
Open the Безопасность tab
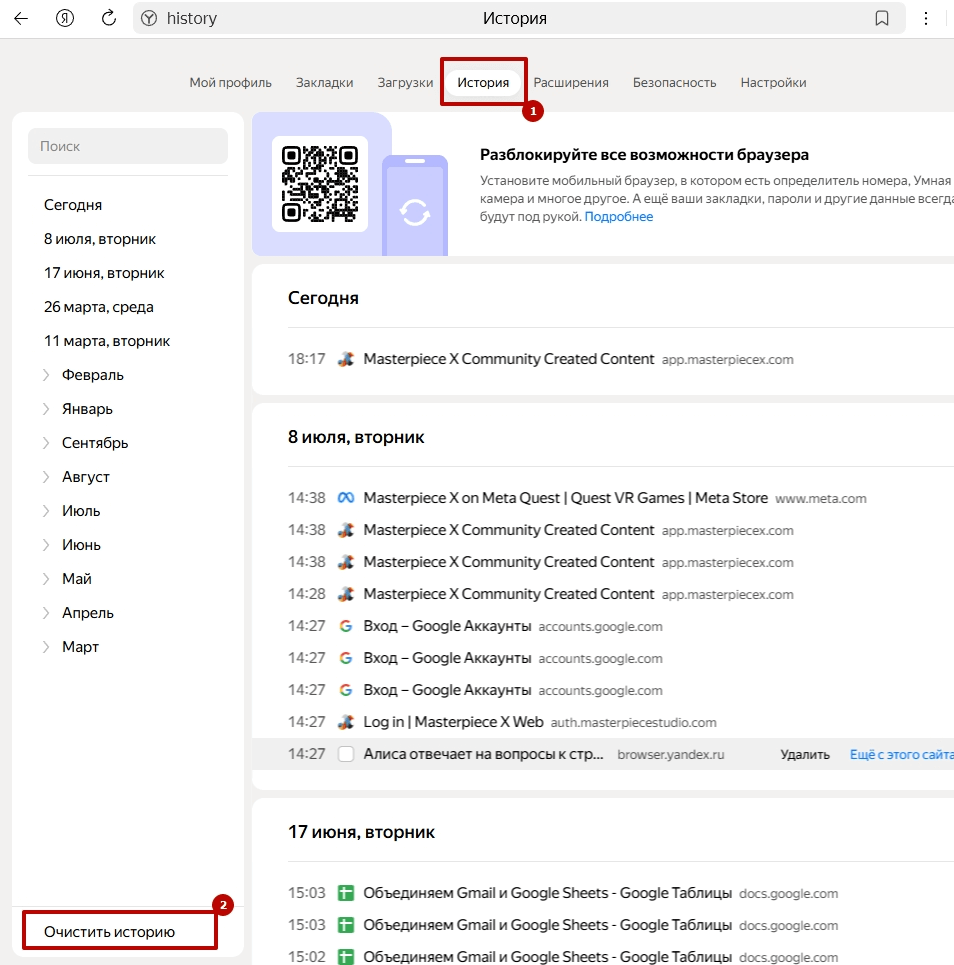pos(675,82)
